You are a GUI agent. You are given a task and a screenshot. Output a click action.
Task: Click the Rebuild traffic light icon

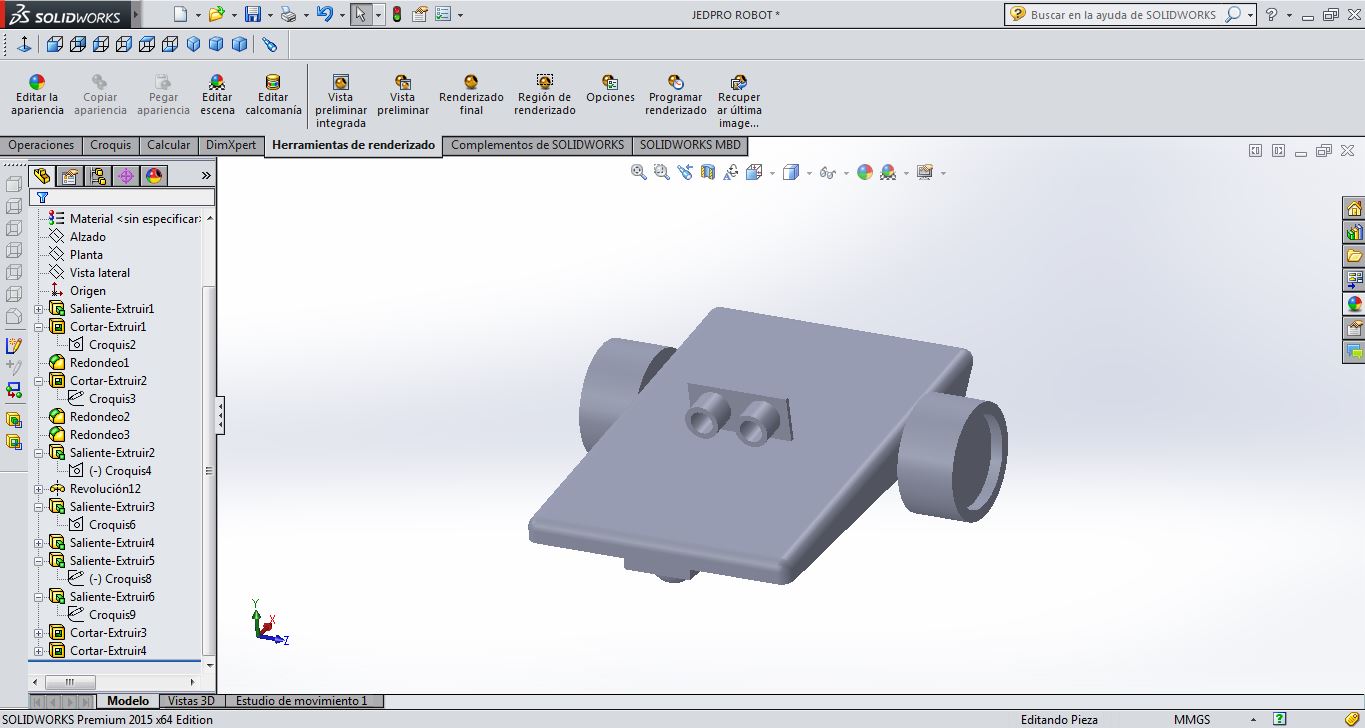tap(397, 15)
